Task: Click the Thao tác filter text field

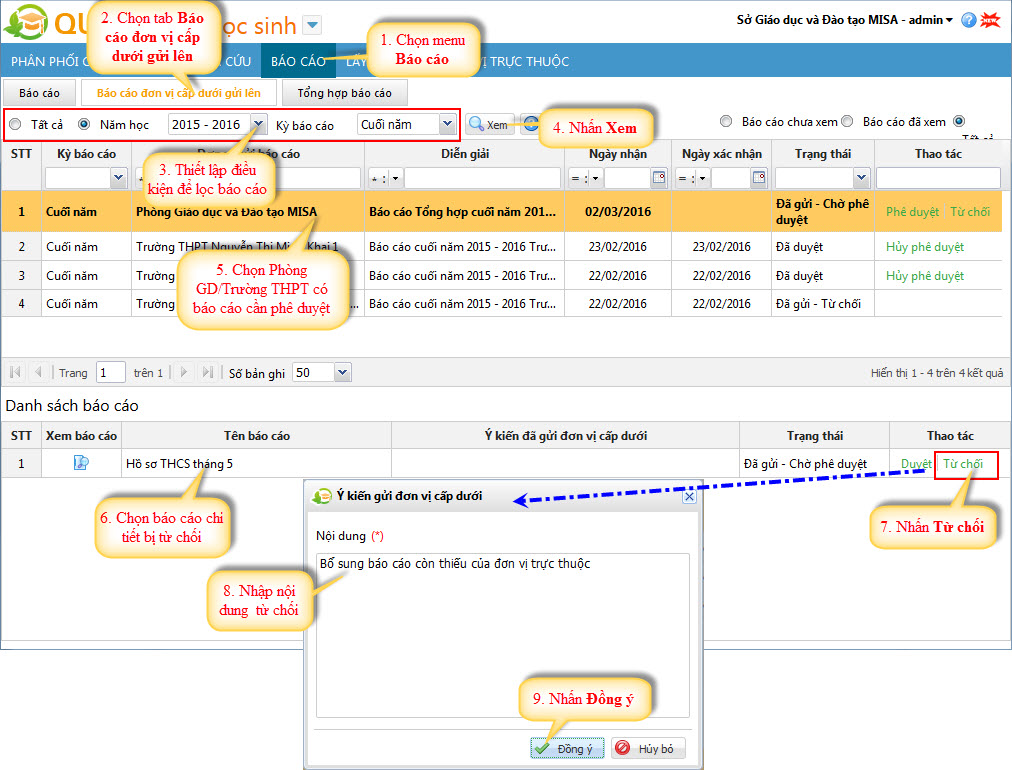Action: pos(938,177)
